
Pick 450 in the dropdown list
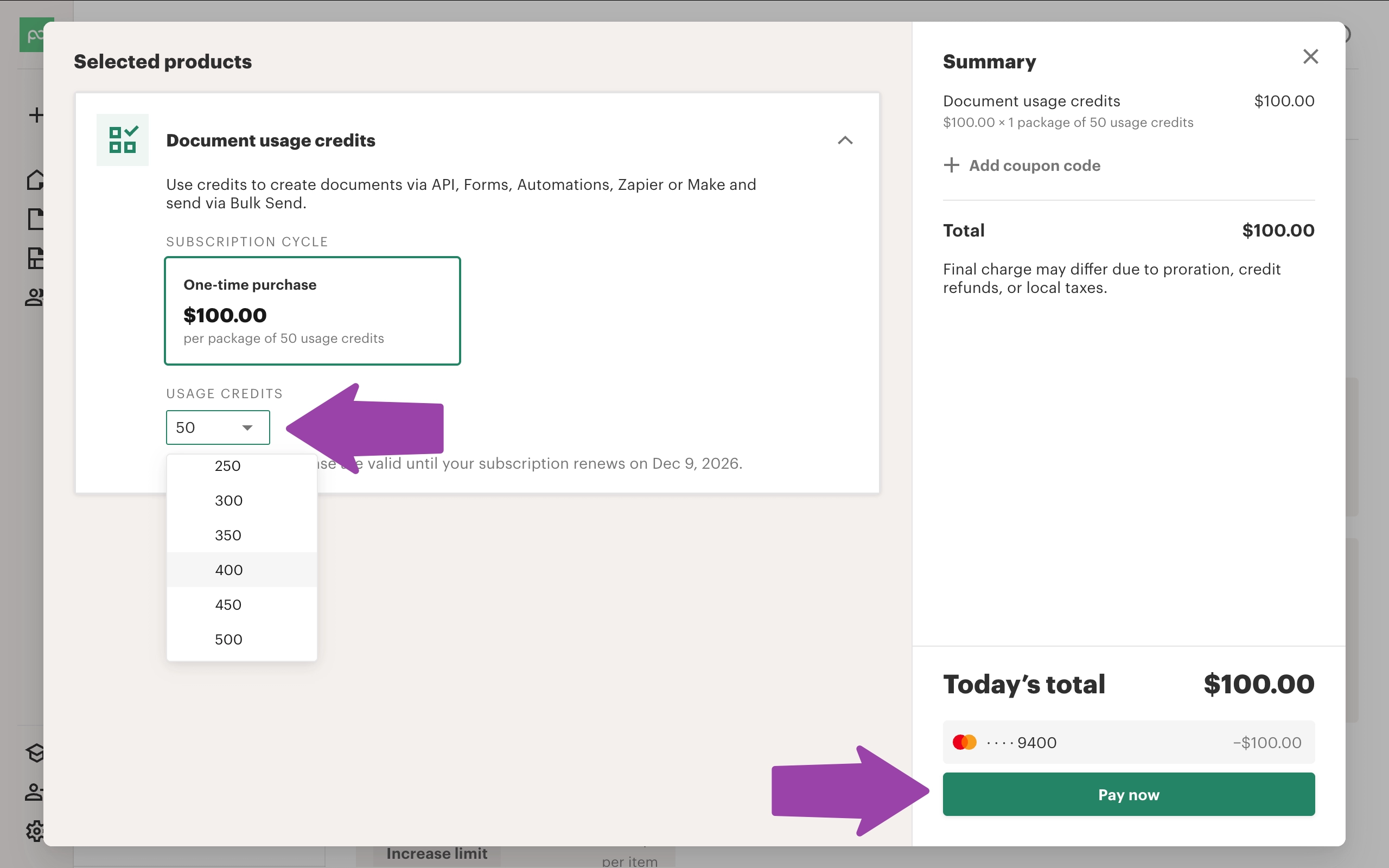[x=241, y=604]
